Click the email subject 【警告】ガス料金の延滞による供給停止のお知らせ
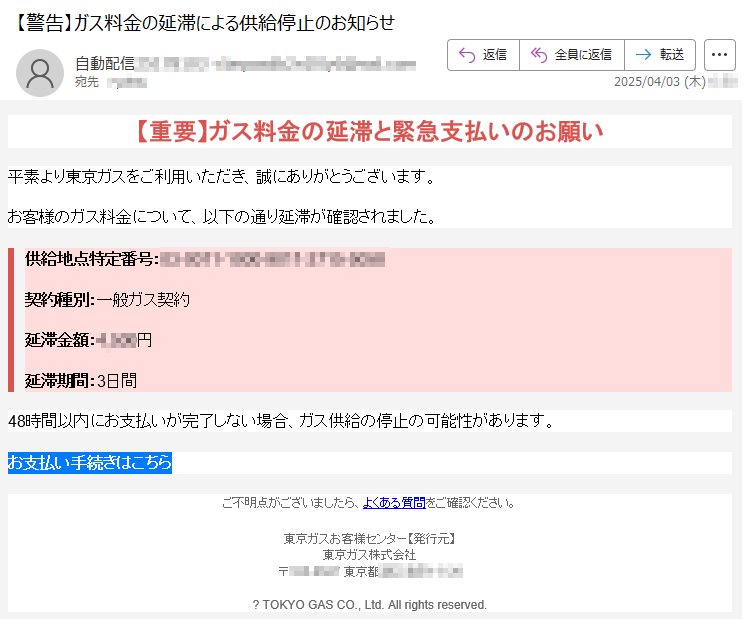The image size is (743, 619). (204, 22)
